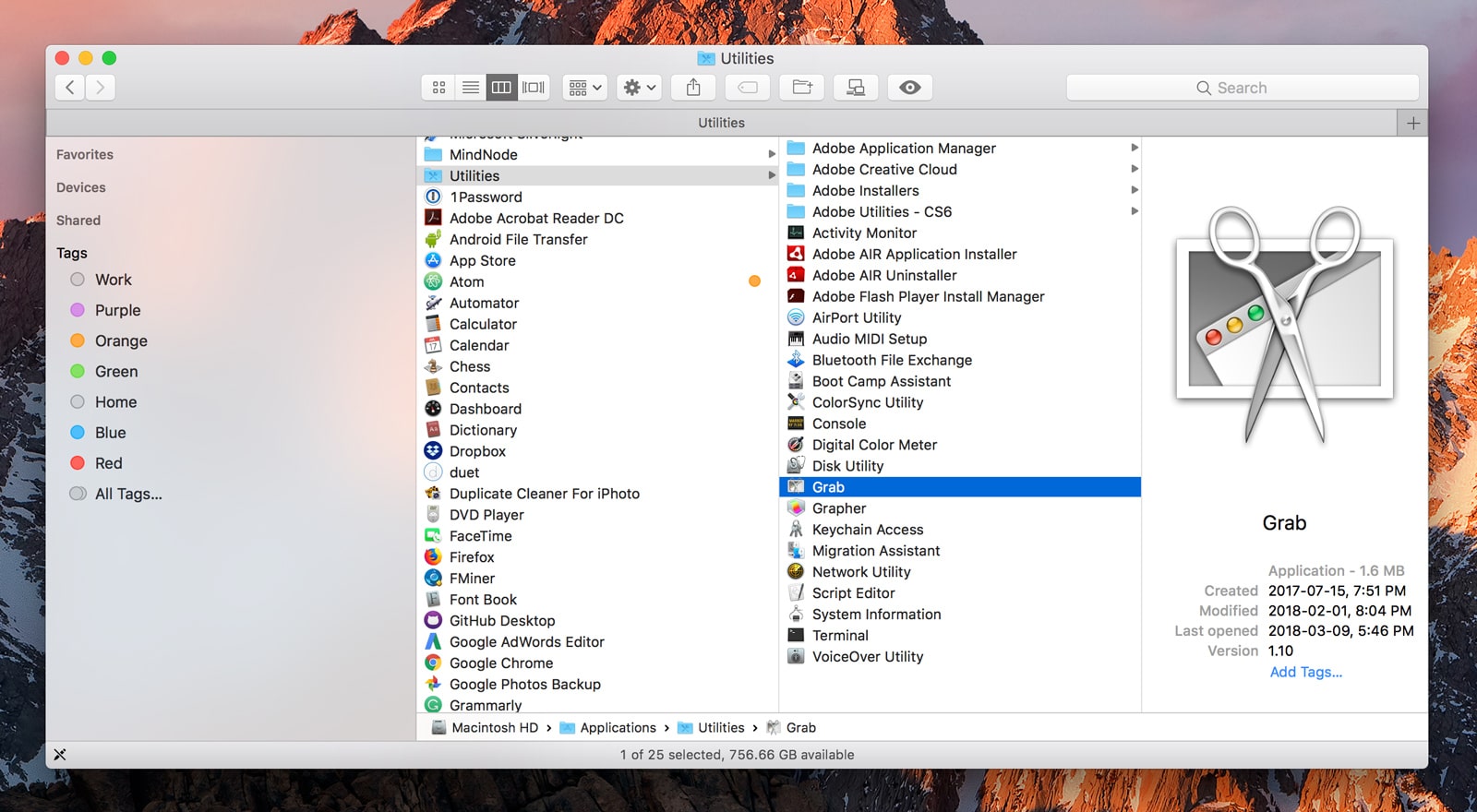Click the Edit Tags toolbar button
1477x812 pixels.
pos(748,88)
